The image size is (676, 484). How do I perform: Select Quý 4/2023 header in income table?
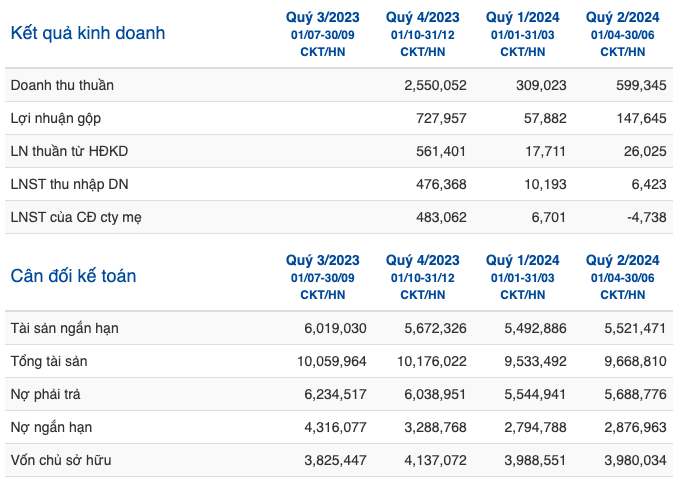[422, 17]
